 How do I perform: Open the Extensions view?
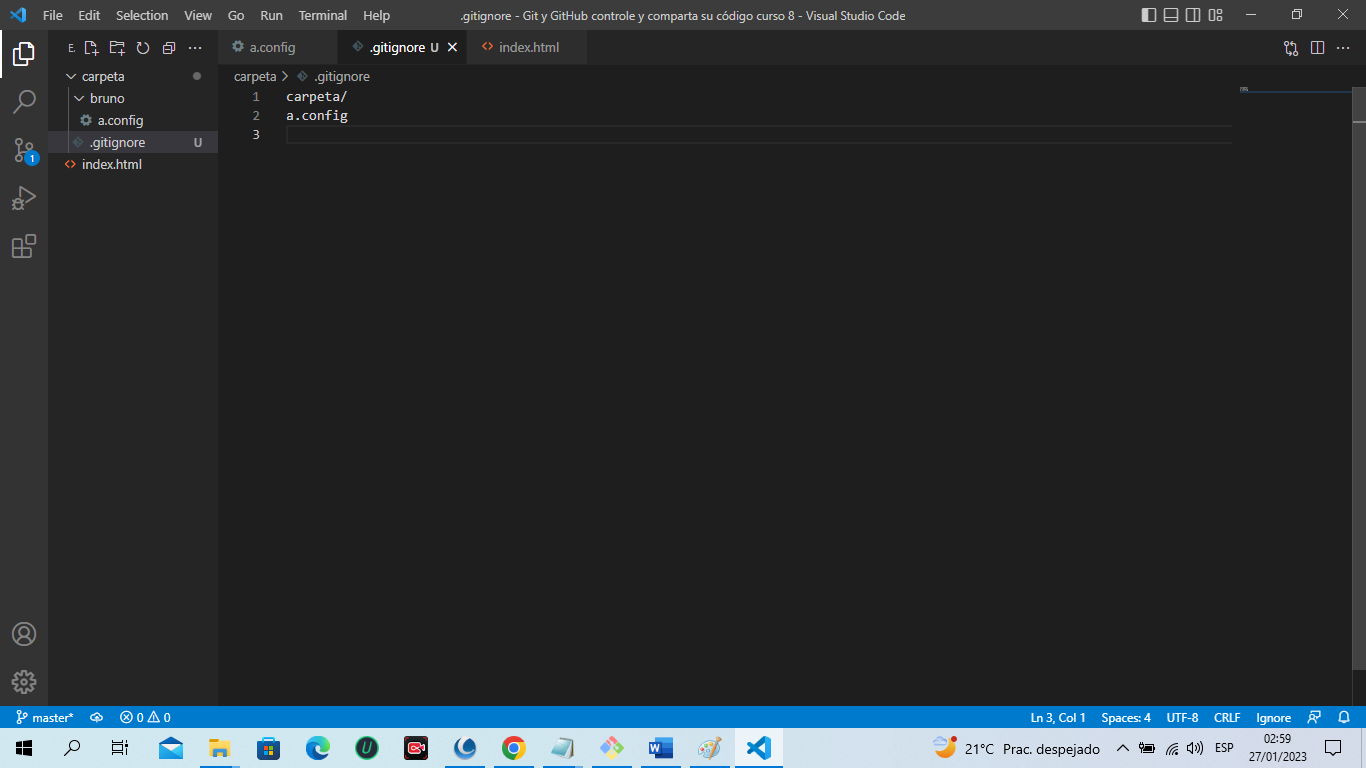[24, 246]
